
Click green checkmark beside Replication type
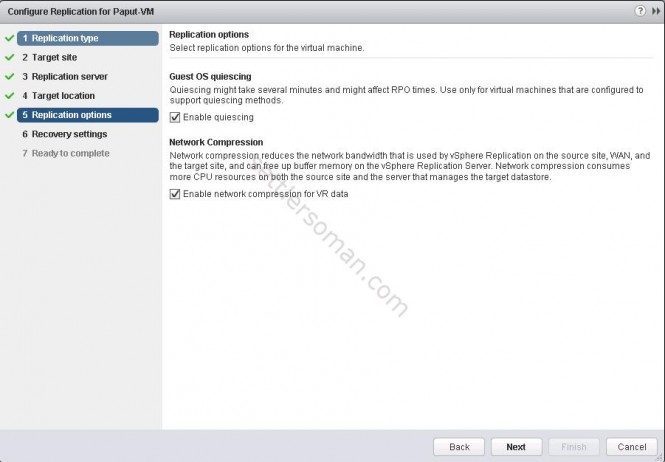coord(9,38)
